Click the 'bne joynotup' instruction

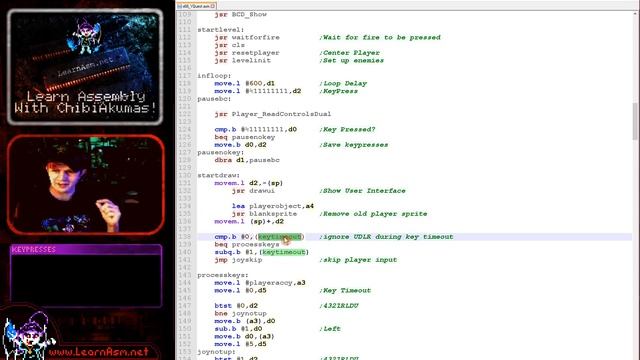[x=240, y=314]
